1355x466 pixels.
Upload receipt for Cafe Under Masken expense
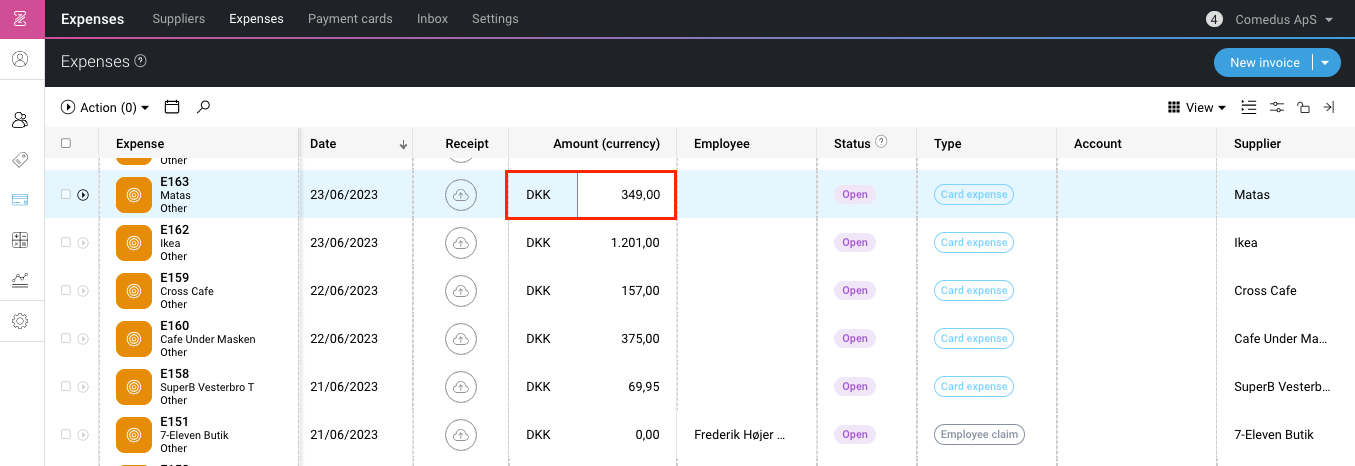click(x=461, y=339)
